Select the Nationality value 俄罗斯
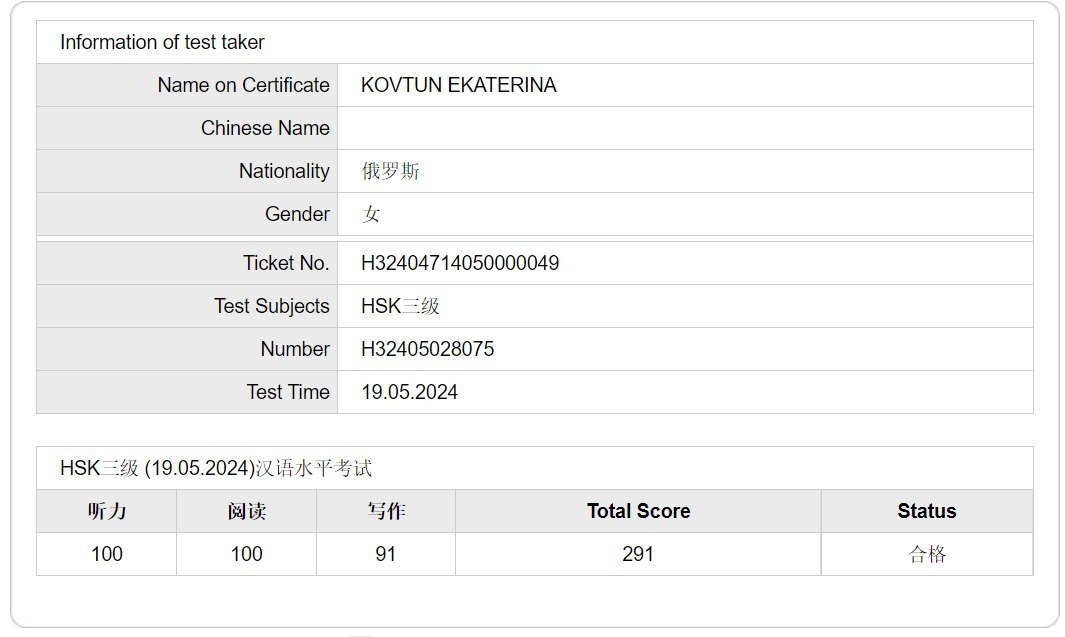Image resolution: width=1065 pixels, height=637 pixels. [x=391, y=171]
